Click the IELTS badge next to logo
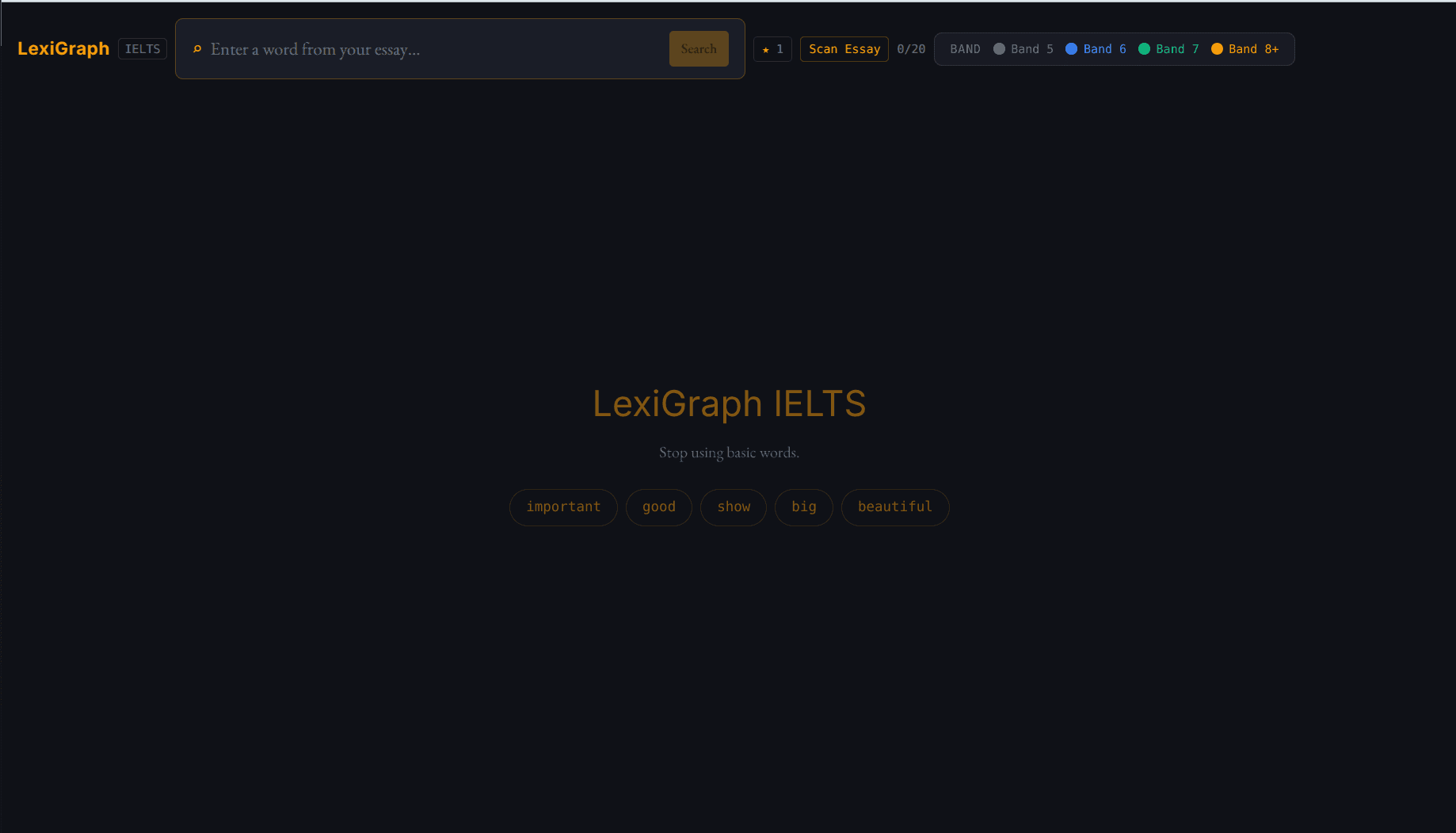Screen dimensions: 1456x833 click(143, 49)
